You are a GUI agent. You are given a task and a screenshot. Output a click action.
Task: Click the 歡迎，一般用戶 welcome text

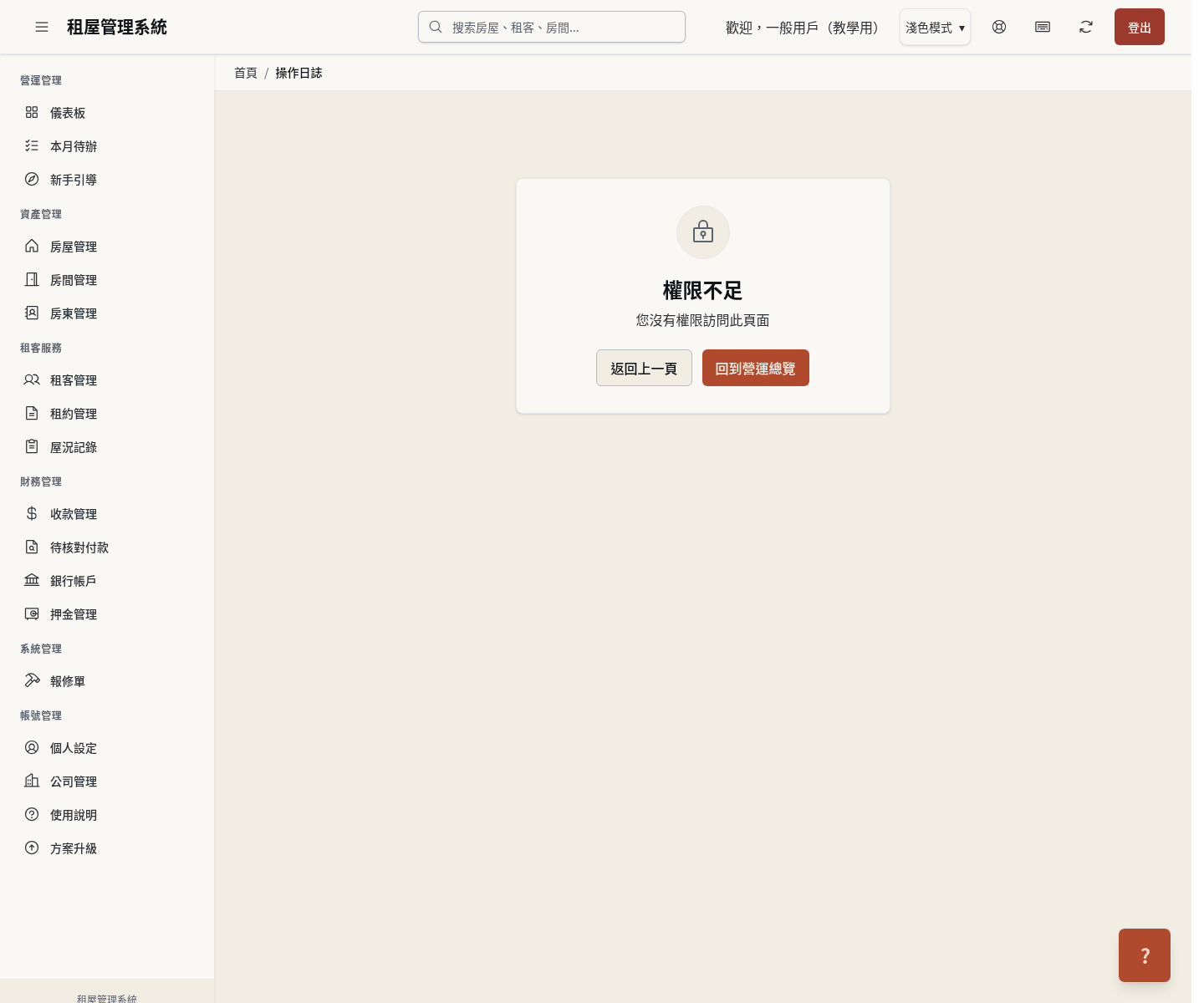coord(803,28)
